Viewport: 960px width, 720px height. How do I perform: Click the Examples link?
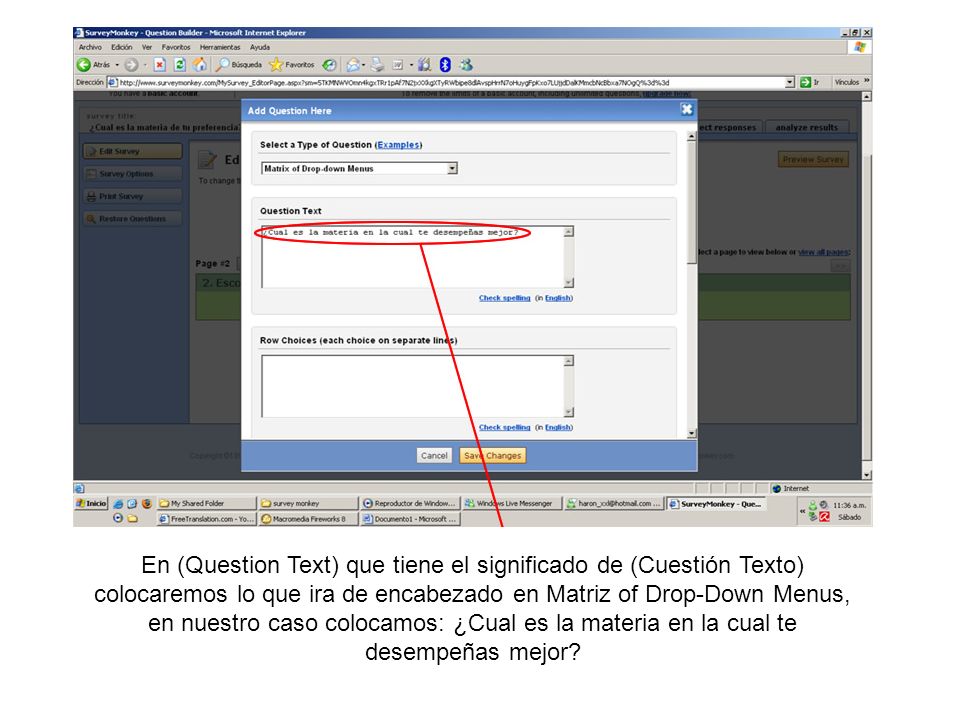[398, 144]
